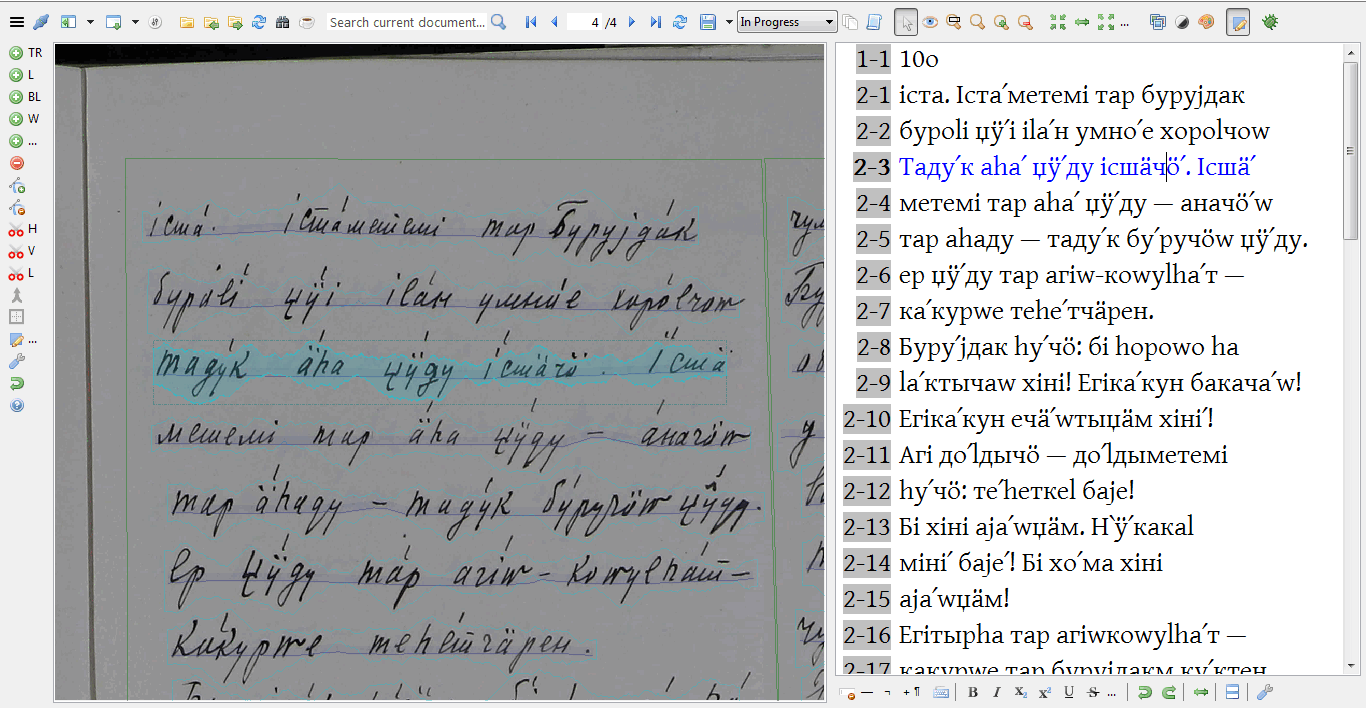Fit image to page icon
The image size is (1366, 708).
pos(1058,22)
